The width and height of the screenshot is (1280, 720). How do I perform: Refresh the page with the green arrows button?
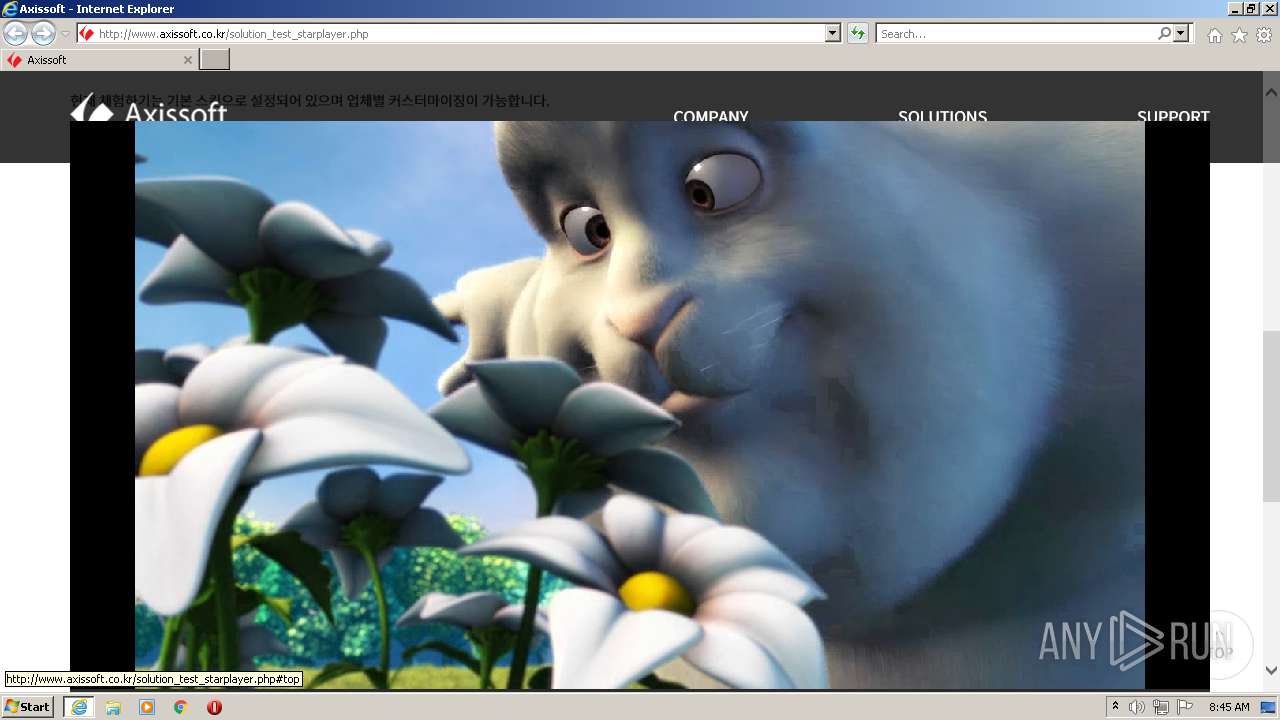coord(857,34)
